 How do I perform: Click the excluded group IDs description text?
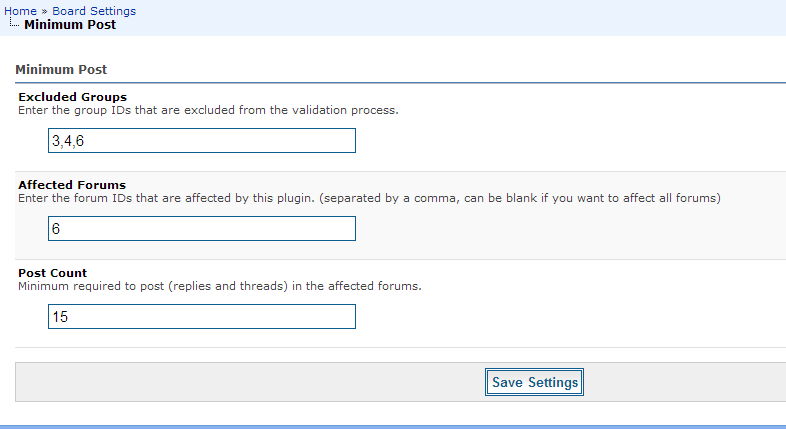[208, 110]
